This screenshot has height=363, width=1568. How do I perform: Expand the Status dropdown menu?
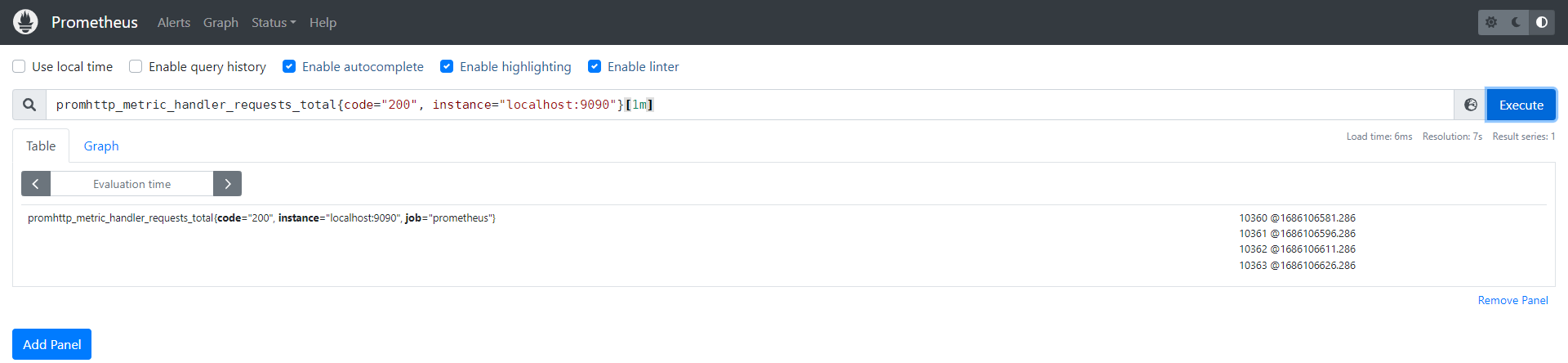[274, 23]
